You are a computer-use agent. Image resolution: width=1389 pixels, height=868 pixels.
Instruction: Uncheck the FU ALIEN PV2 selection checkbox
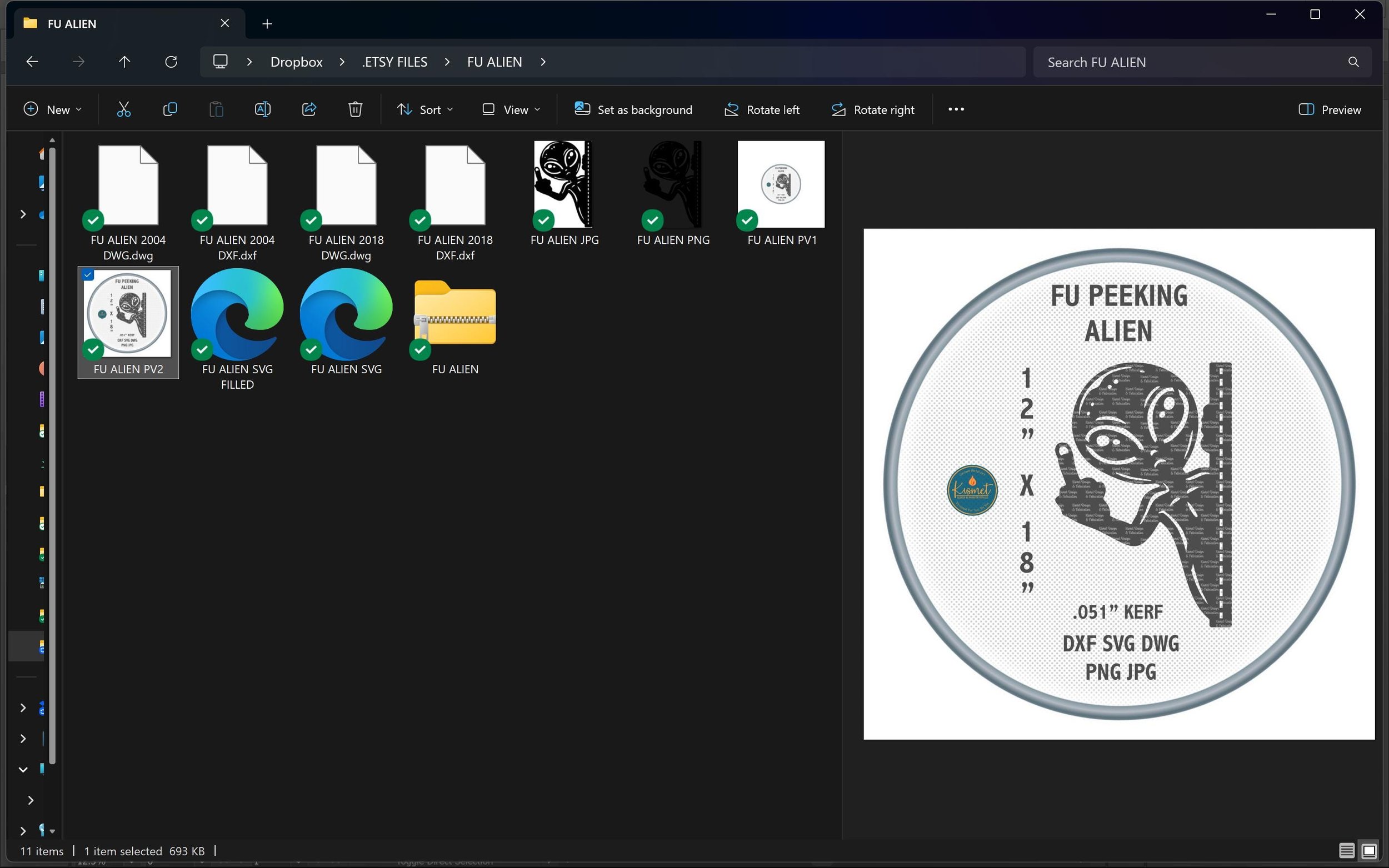click(x=88, y=275)
